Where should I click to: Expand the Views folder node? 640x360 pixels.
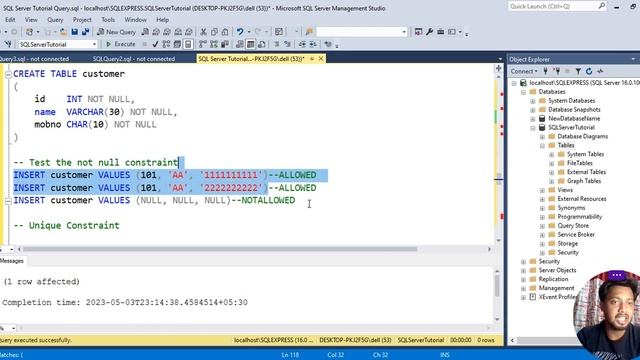[542, 190]
